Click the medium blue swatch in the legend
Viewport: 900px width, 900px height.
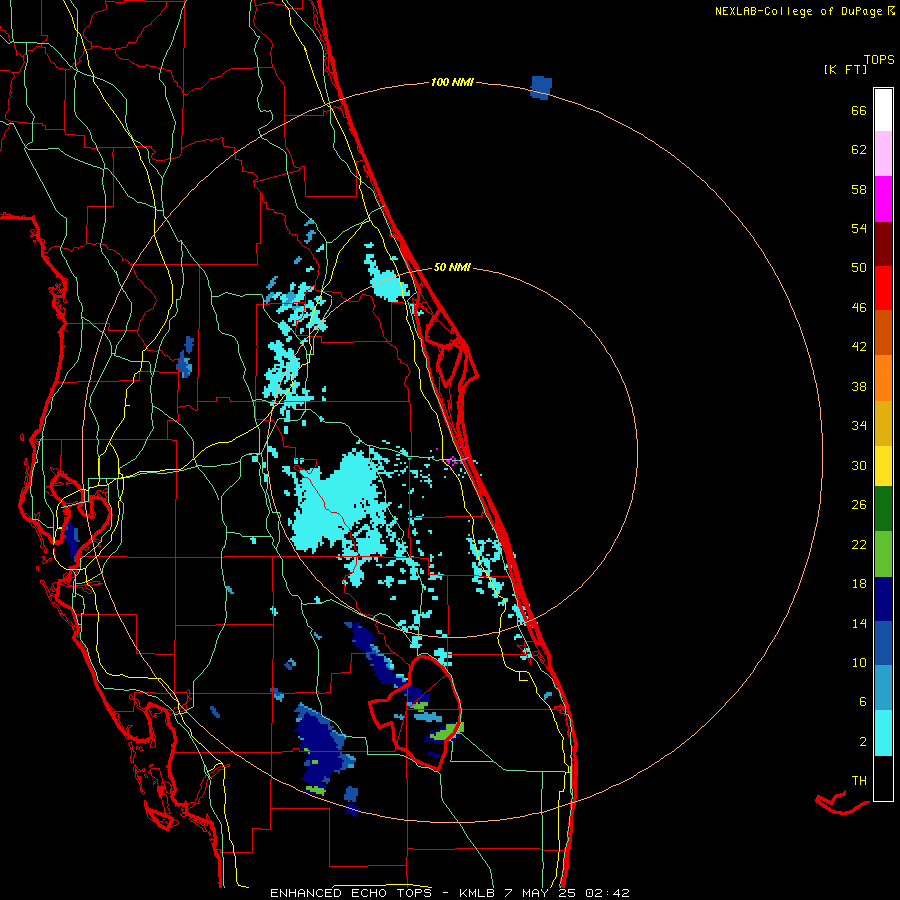(x=883, y=643)
